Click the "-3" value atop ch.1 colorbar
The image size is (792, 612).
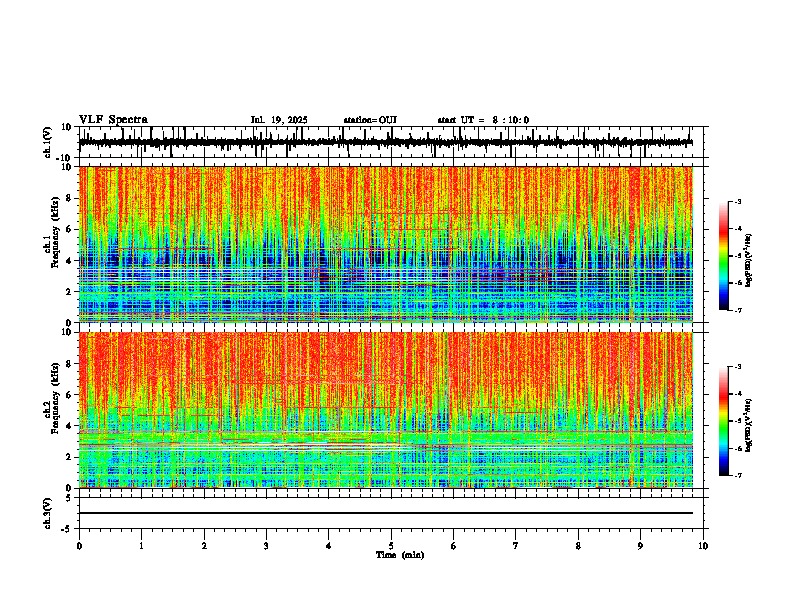(x=737, y=201)
